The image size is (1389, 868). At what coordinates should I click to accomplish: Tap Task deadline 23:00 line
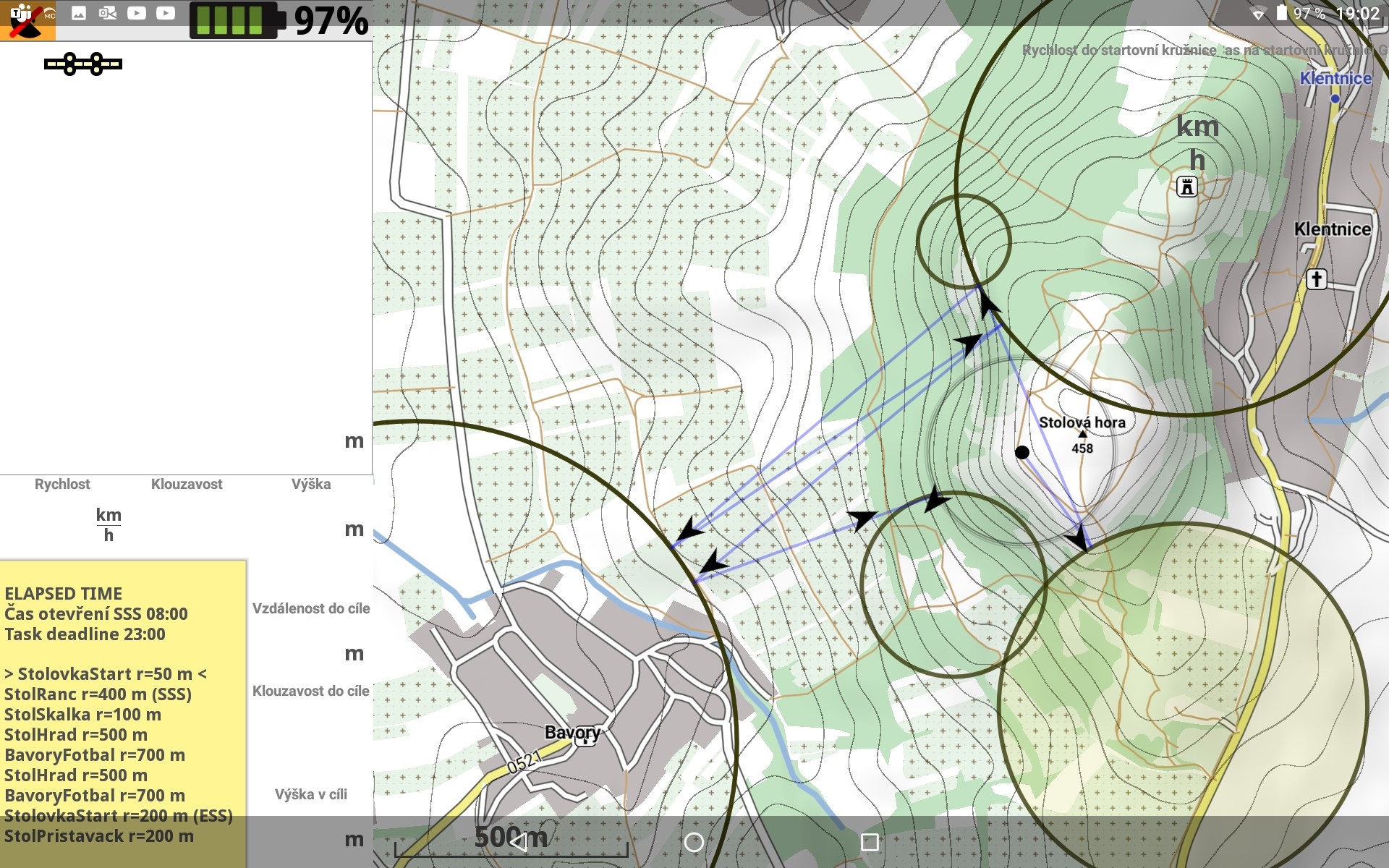coord(85,634)
